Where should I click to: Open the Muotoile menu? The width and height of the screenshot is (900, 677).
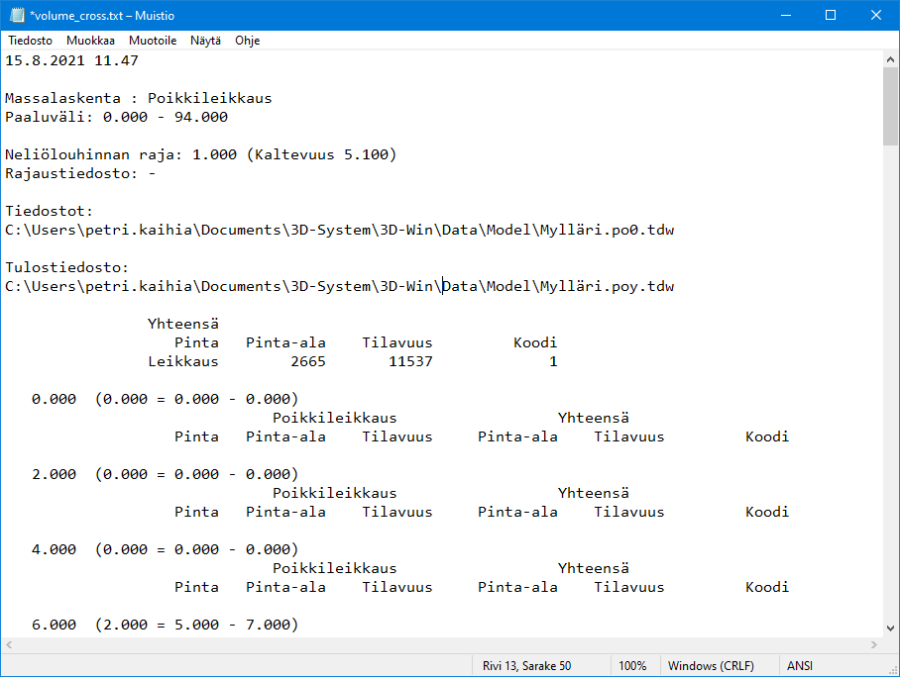click(x=152, y=41)
